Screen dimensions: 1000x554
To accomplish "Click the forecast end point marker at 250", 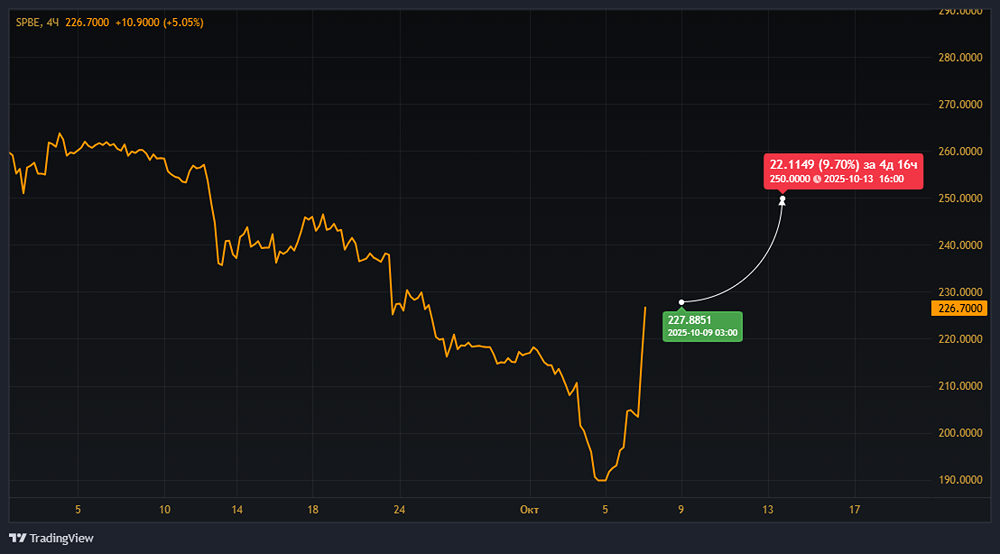I will (782, 200).
